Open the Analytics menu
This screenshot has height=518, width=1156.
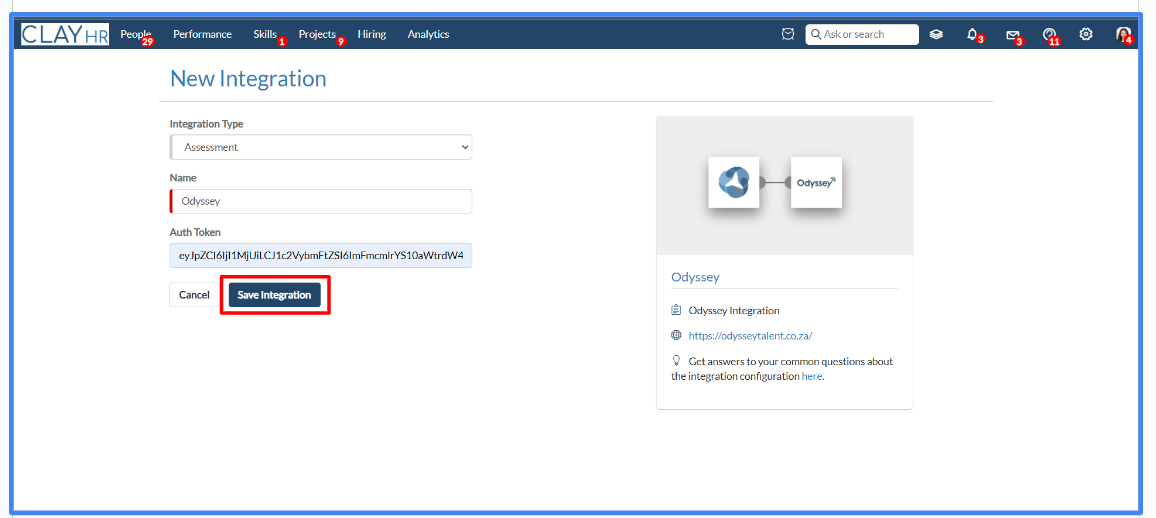[x=428, y=34]
